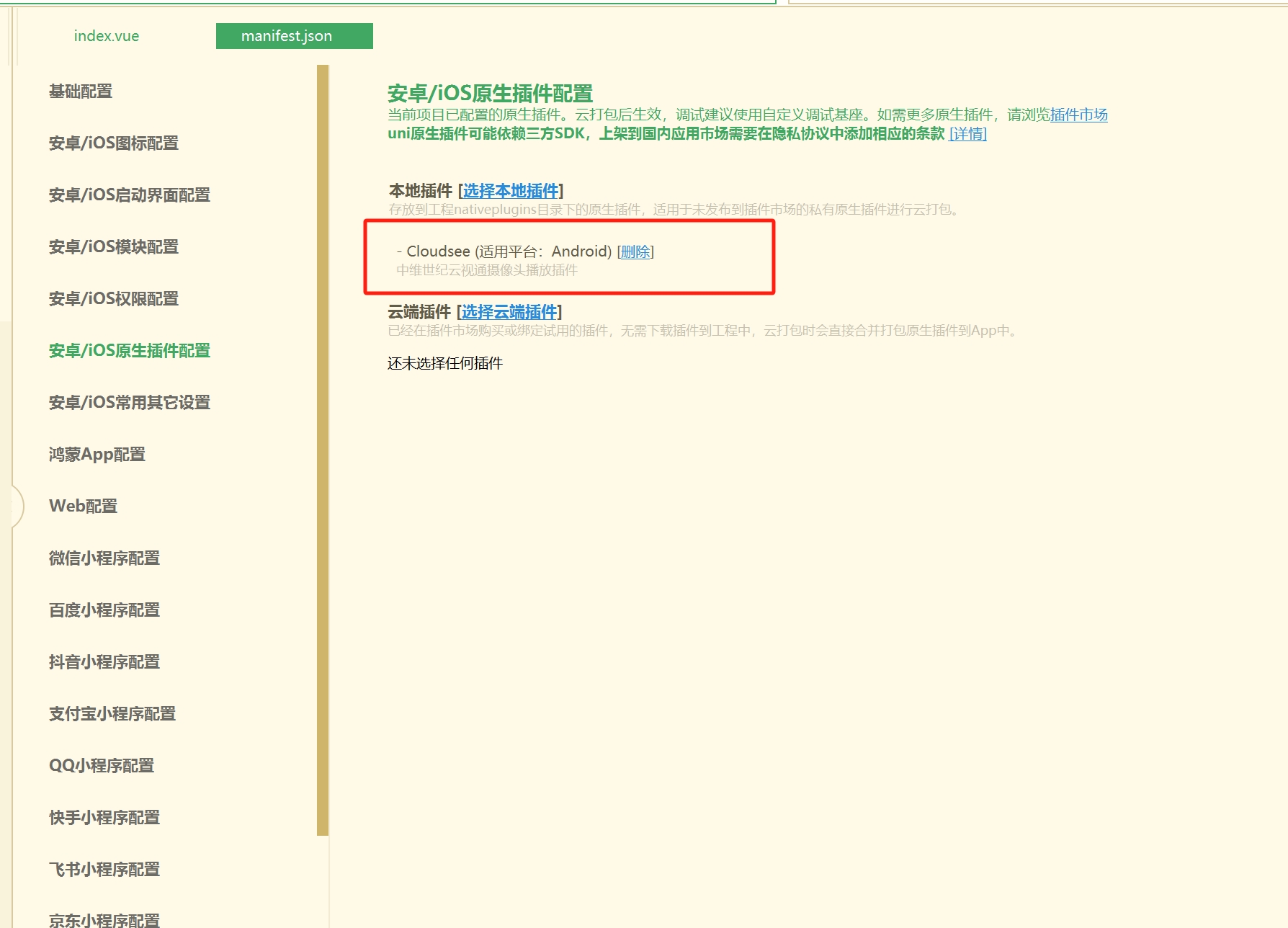This screenshot has width=1288, height=928.
Task: Open Web配置 section
Action: point(84,507)
